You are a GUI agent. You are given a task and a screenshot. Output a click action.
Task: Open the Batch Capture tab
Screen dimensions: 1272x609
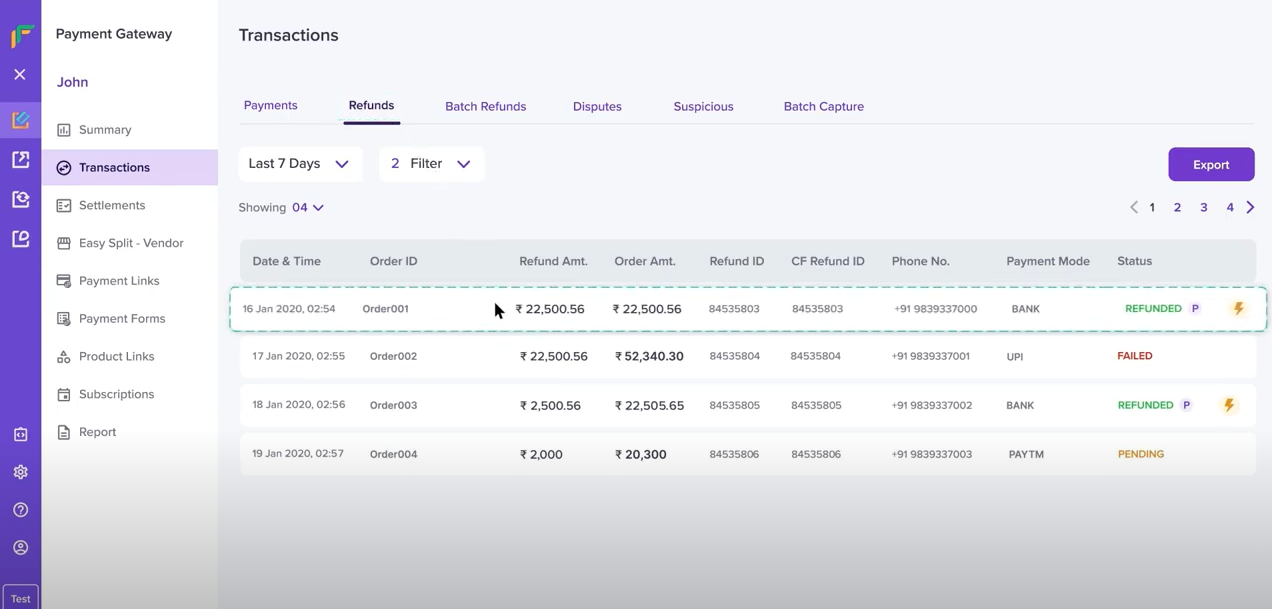(823, 106)
